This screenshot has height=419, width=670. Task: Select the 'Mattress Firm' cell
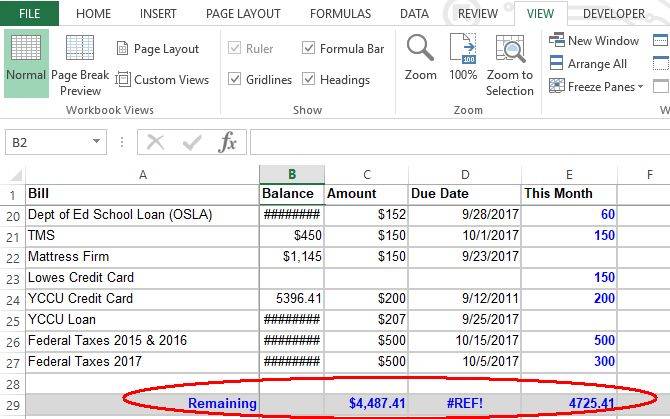142,257
